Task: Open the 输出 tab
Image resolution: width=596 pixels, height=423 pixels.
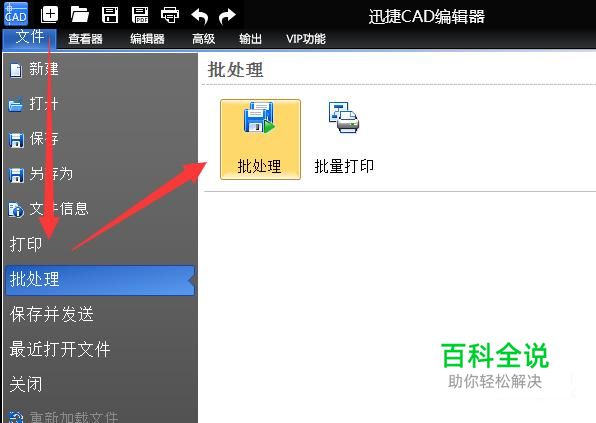Action: point(250,39)
